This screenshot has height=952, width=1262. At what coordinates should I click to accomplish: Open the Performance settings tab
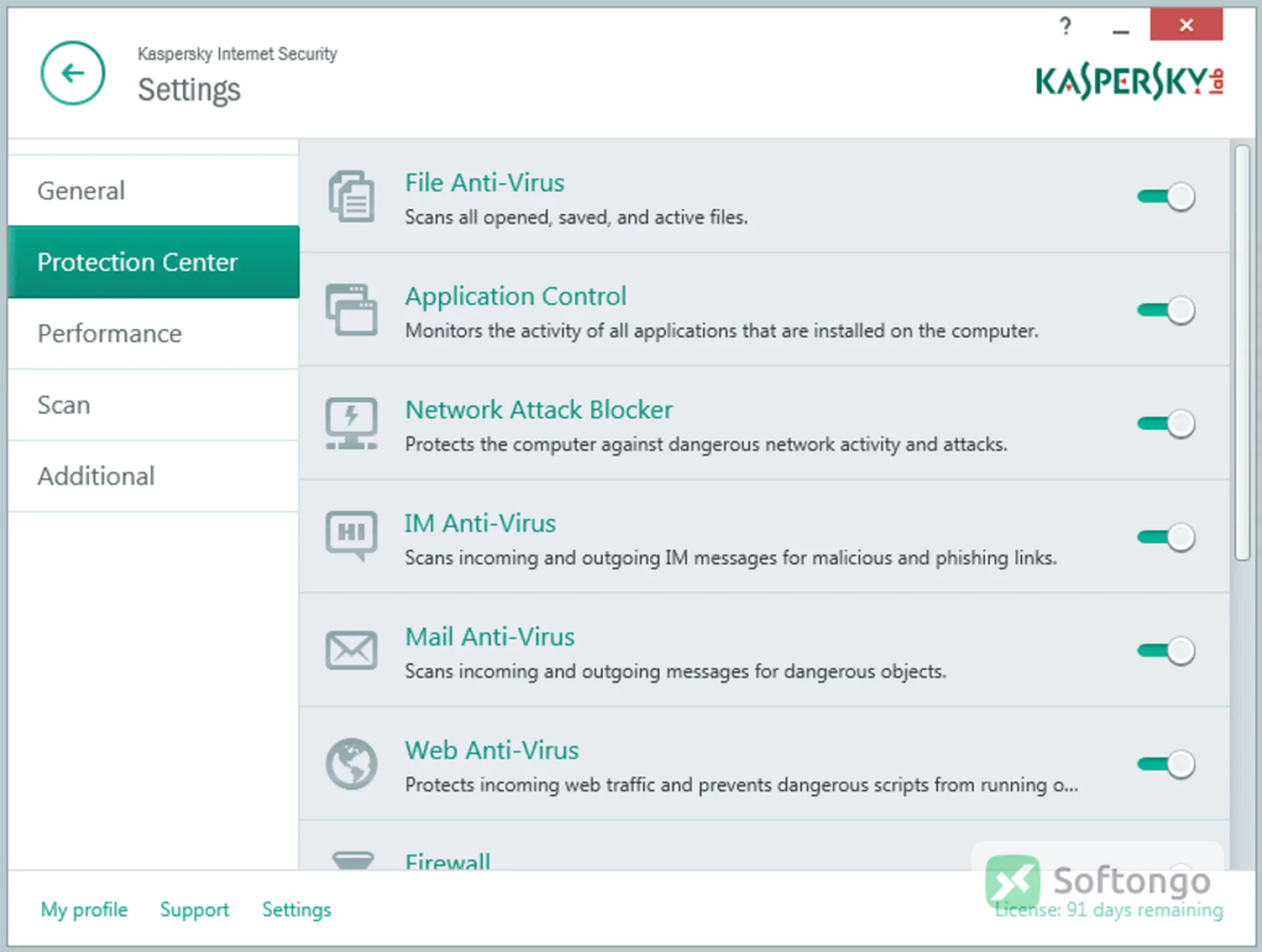pyautogui.click(x=153, y=333)
